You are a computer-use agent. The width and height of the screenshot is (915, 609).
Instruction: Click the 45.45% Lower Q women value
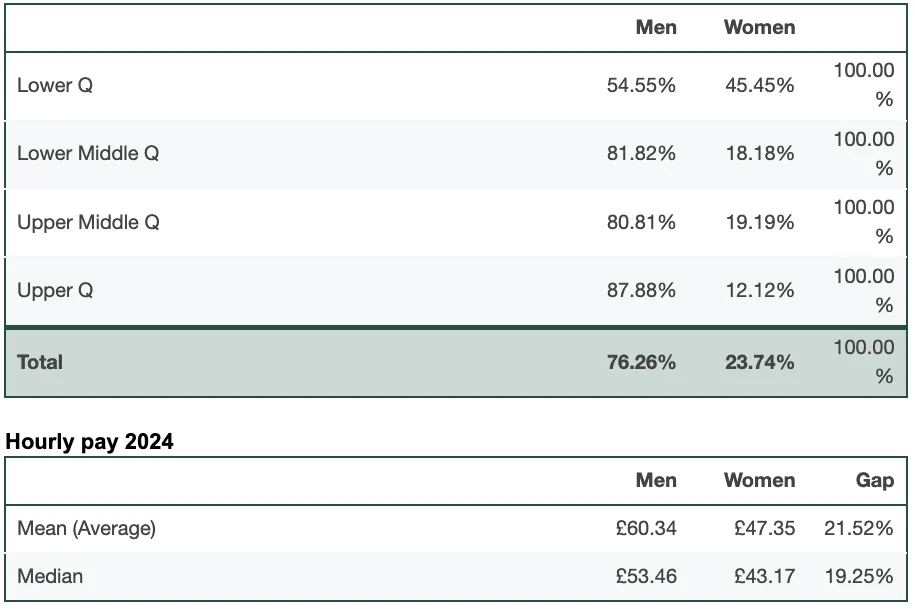coord(759,86)
